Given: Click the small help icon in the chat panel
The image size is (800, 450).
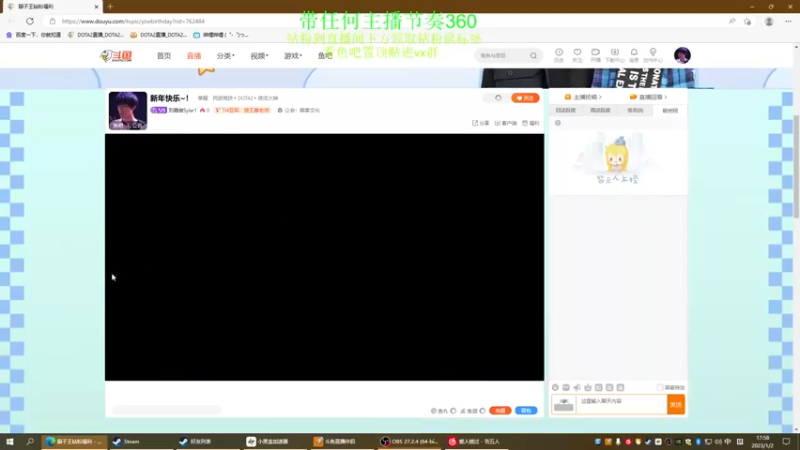Looking at the screenshot, I should [x=558, y=123].
